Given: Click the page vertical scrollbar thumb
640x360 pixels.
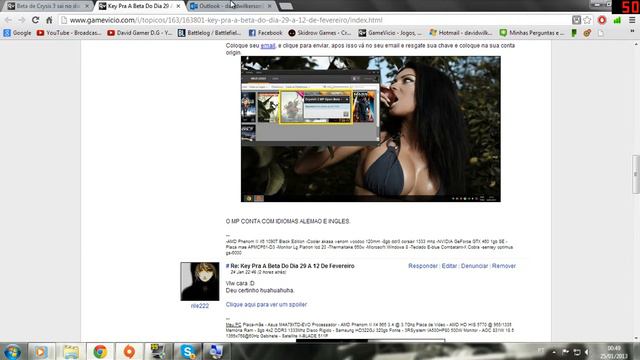Looking at the screenshot, I should coord(636,174).
